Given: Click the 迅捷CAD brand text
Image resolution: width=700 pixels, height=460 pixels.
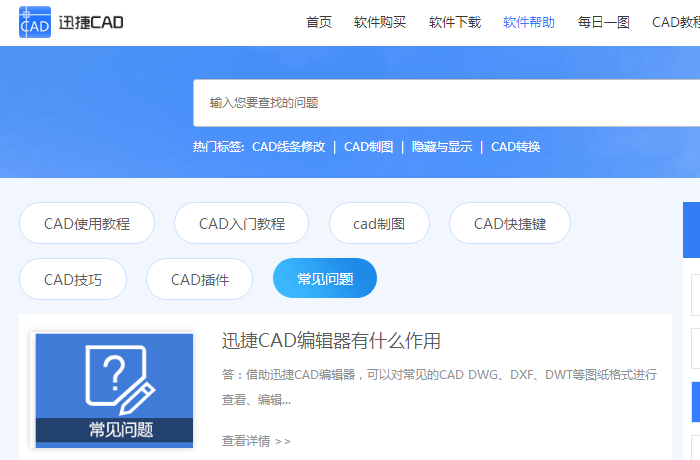Looking at the screenshot, I should [91, 22].
